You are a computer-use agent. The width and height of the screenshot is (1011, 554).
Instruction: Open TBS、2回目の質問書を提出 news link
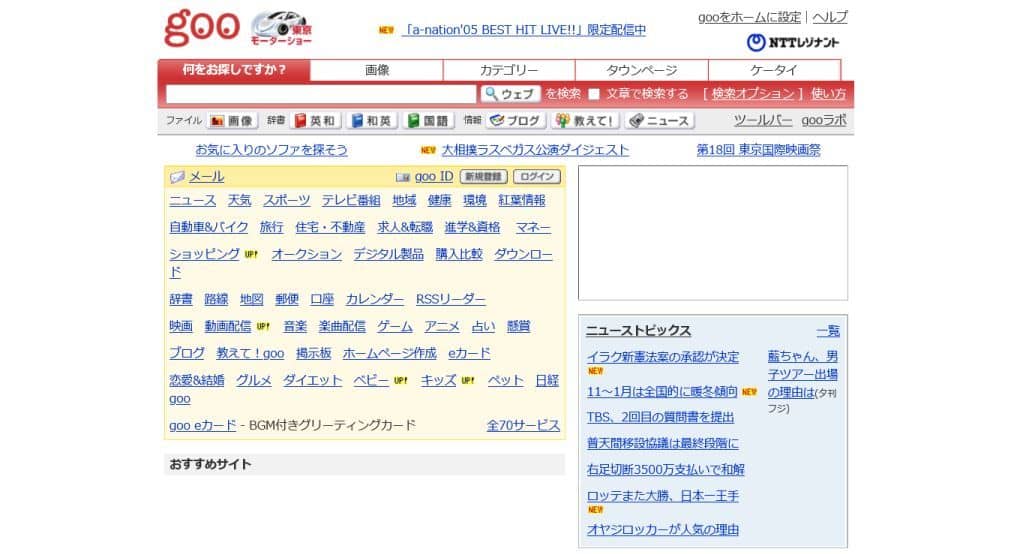pos(660,418)
